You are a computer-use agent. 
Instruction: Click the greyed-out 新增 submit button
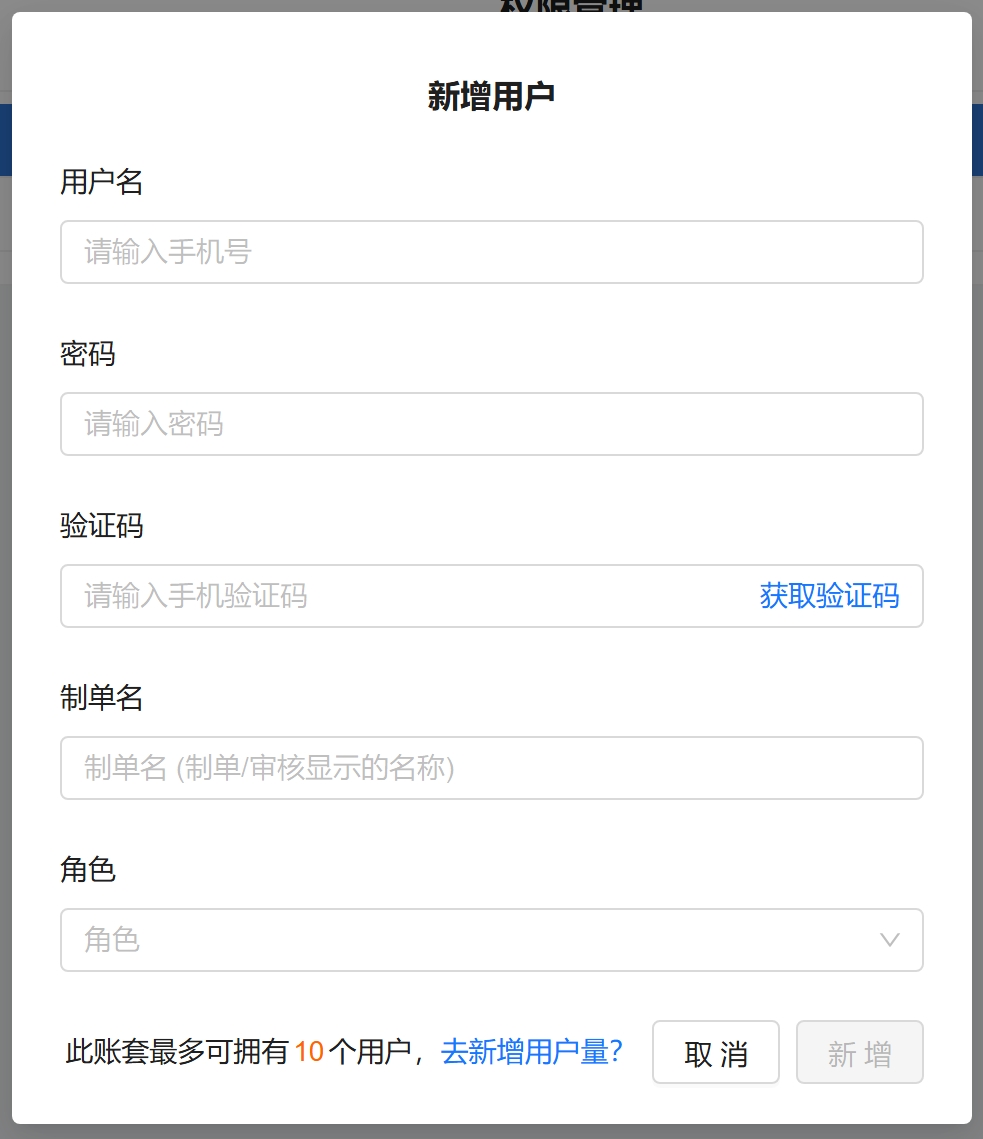pos(859,1053)
